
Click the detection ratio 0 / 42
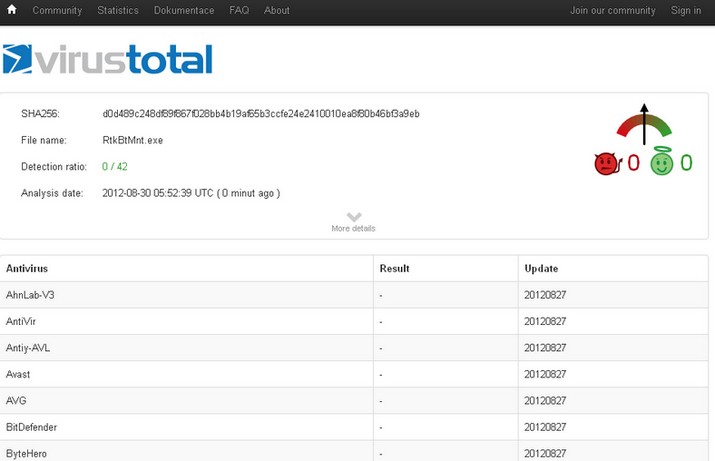point(114,166)
